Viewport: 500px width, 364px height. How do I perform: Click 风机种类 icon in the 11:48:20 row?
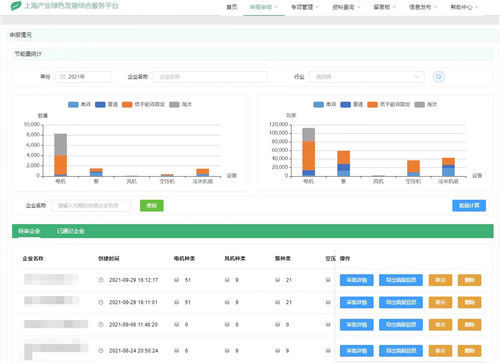pyautogui.click(x=227, y=324)
